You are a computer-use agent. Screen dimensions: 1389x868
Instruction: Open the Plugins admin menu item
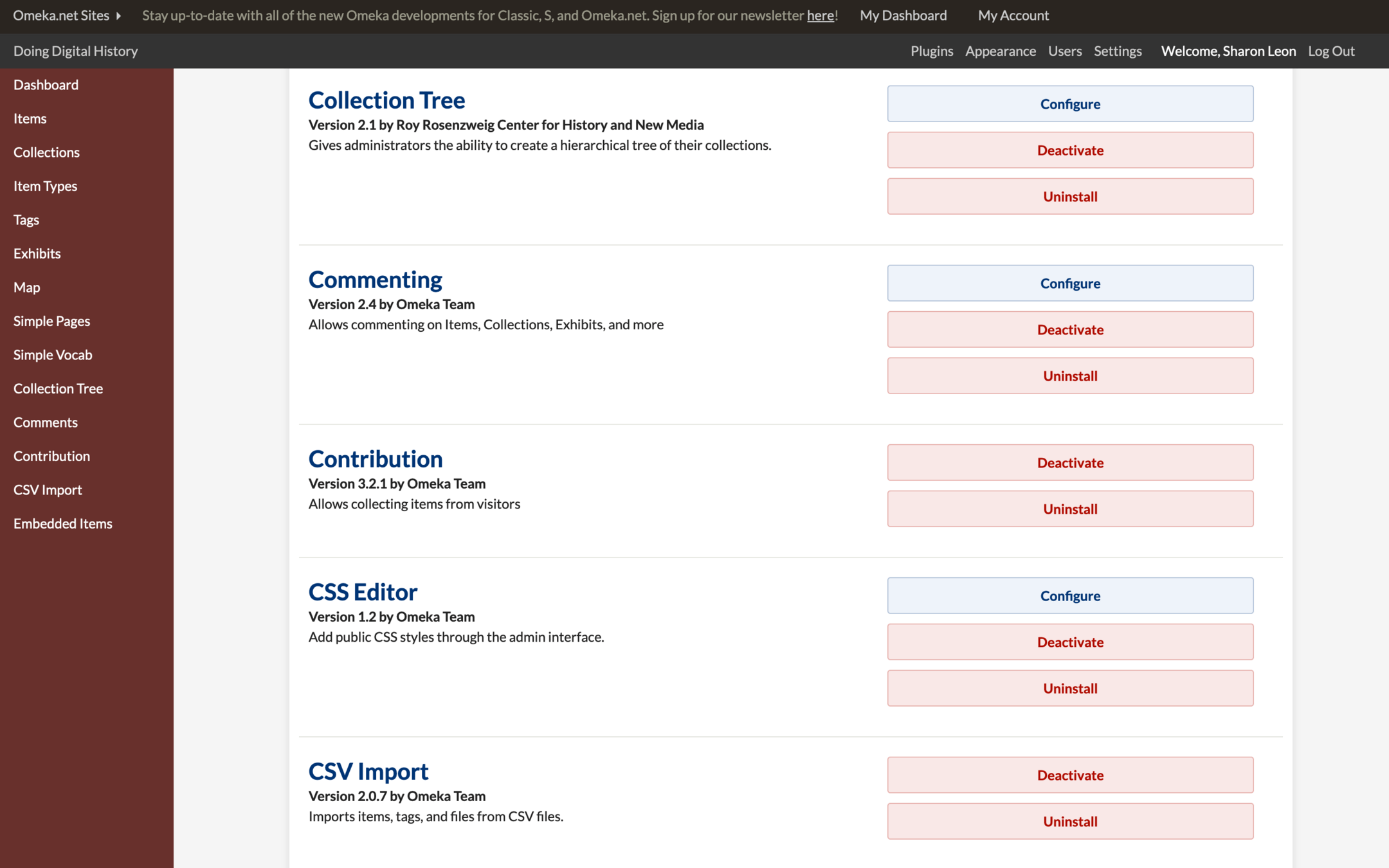tap(931, 51)
